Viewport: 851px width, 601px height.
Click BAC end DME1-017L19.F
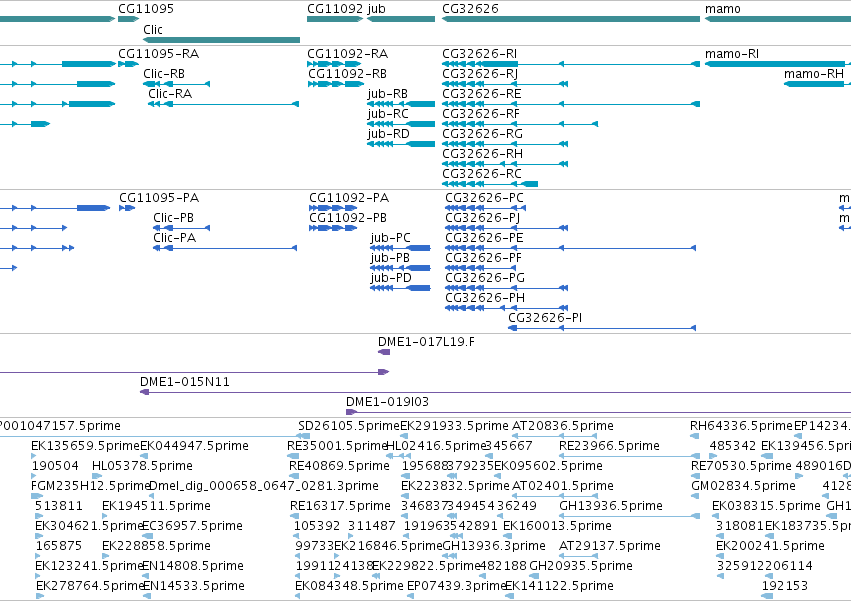[426, 341]
